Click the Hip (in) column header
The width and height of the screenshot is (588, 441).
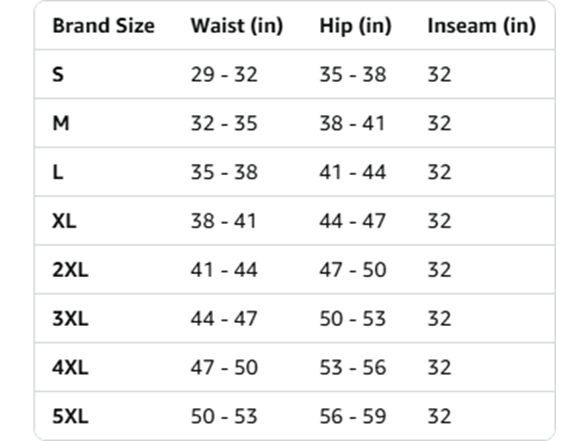click(x=355, y=26)
